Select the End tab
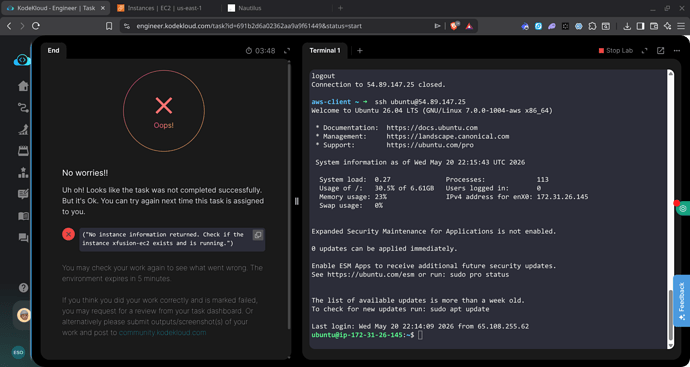This screenshot has height=367, width=690. [53, 51]
